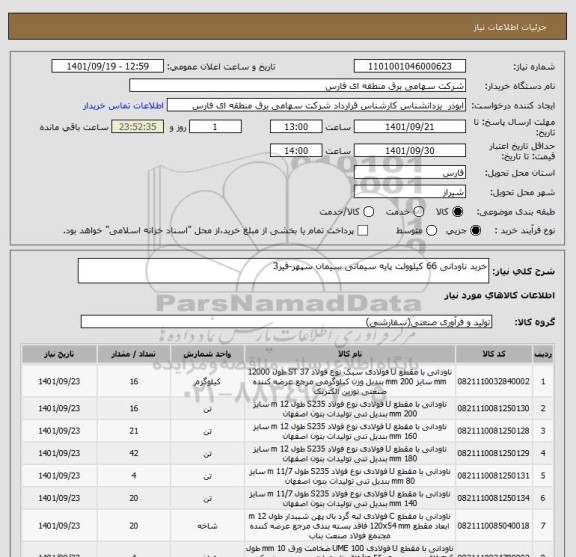The width and height of the screenshot is (576, 557).
Task: Click the remaining time countdown 23:52:35
Action: coord(138,127)
